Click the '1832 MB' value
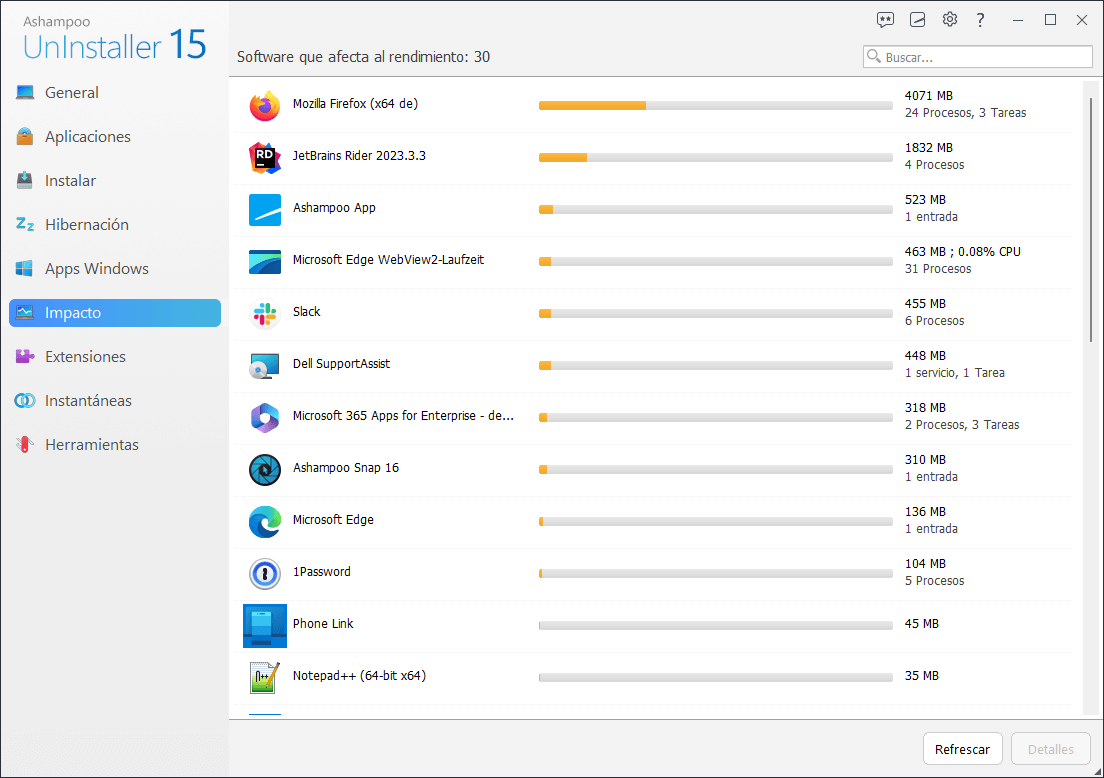 click(x=929, y=148)
